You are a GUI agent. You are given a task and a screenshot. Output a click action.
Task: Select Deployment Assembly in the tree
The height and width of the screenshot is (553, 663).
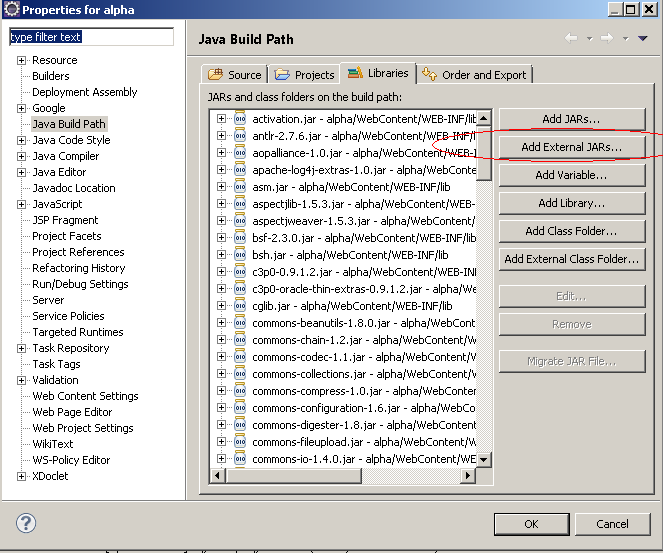pos(85,92)
